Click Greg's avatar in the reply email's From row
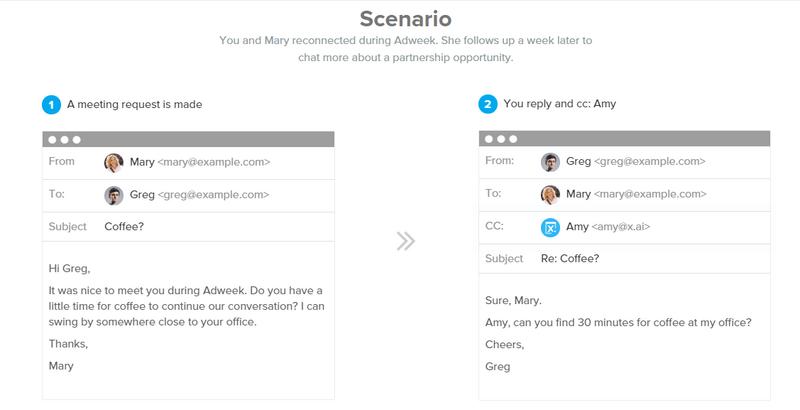The height and width of the screenshot is (410, 800). (x=550, y=162)
